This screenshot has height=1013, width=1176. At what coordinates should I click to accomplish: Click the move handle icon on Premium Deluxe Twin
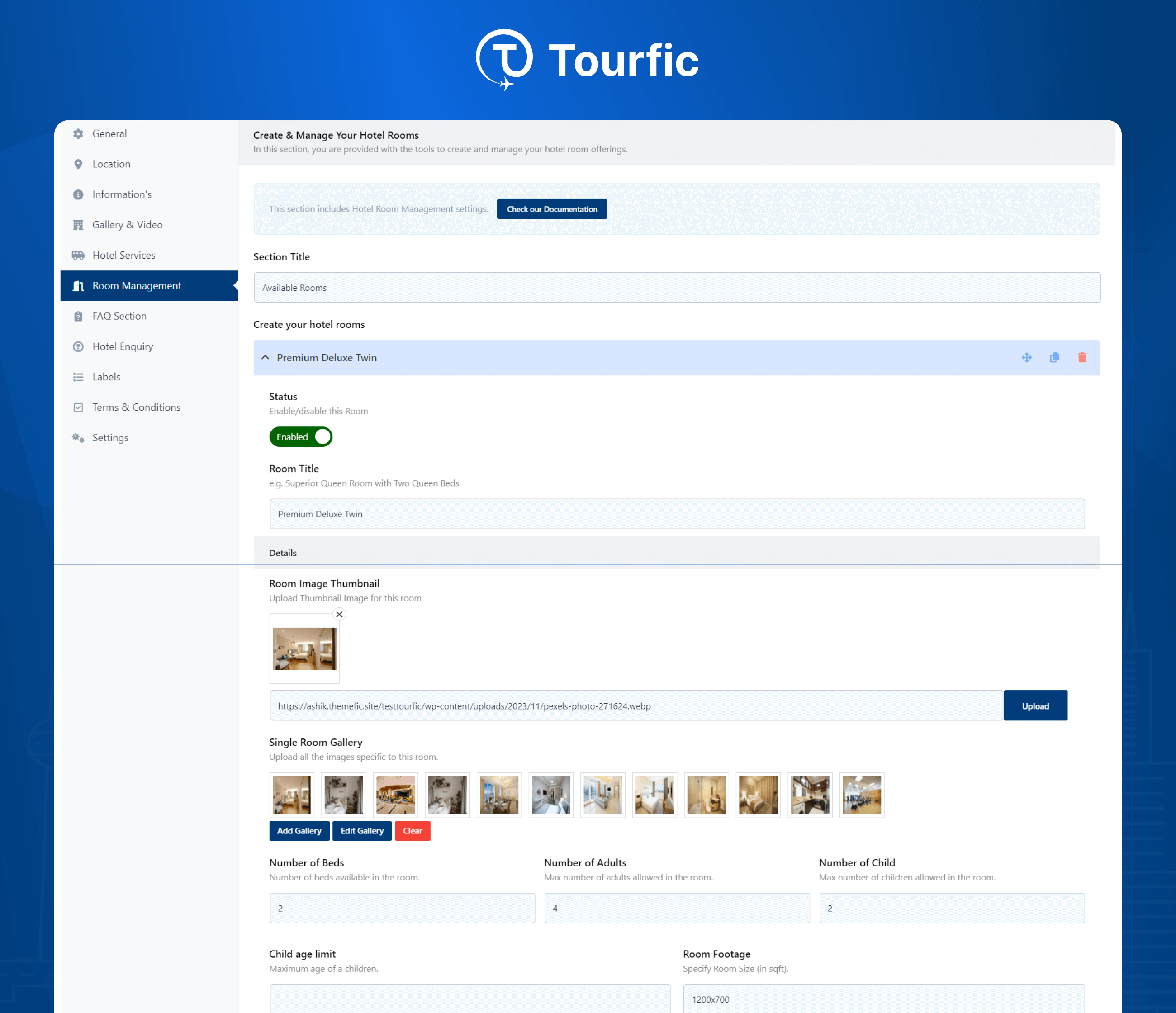pos(1026,358)
